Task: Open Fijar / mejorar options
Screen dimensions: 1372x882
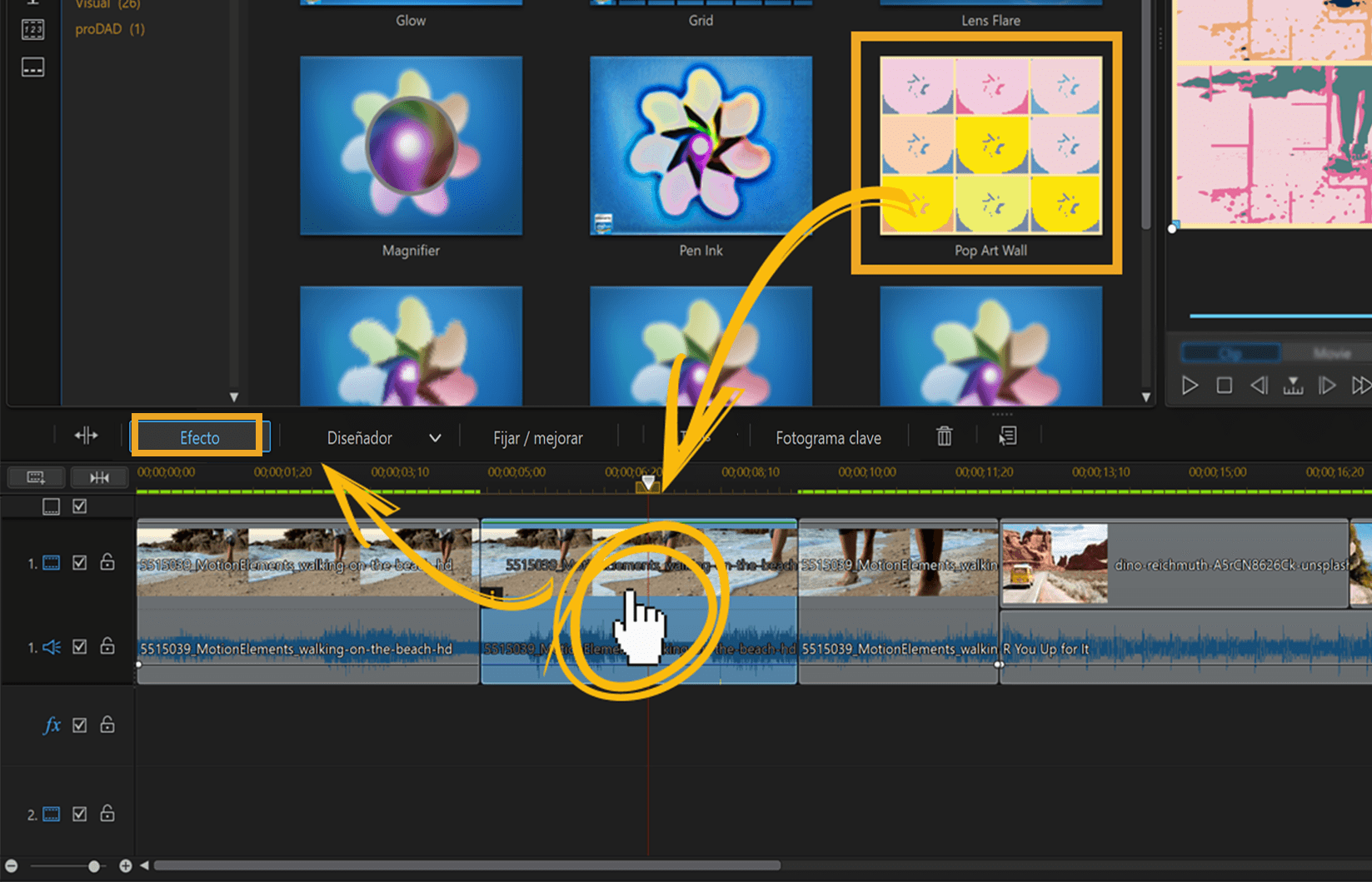Action: [x=538, y=438]
